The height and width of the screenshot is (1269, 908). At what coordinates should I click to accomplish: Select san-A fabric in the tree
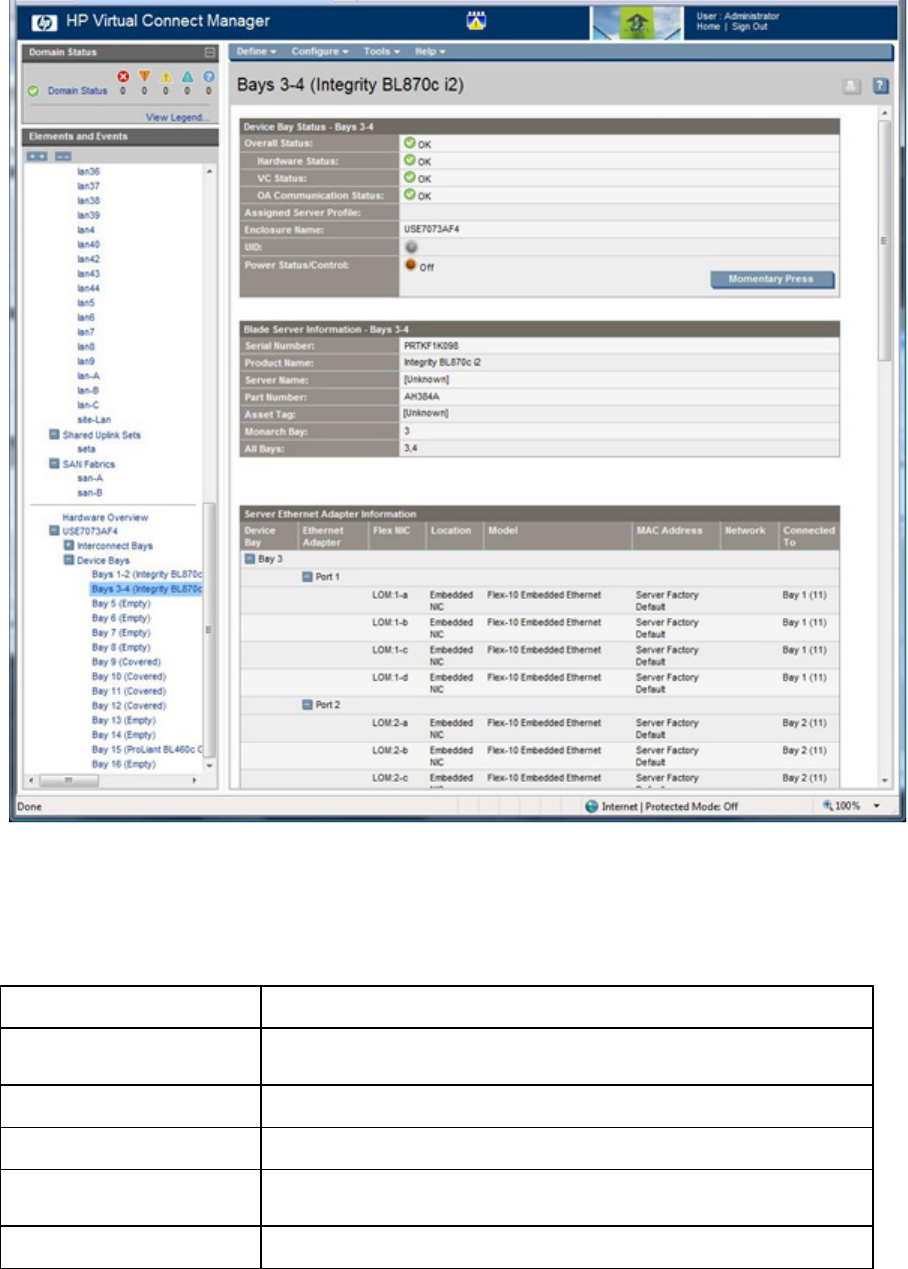pyautogui.click(x=89, y=478)
